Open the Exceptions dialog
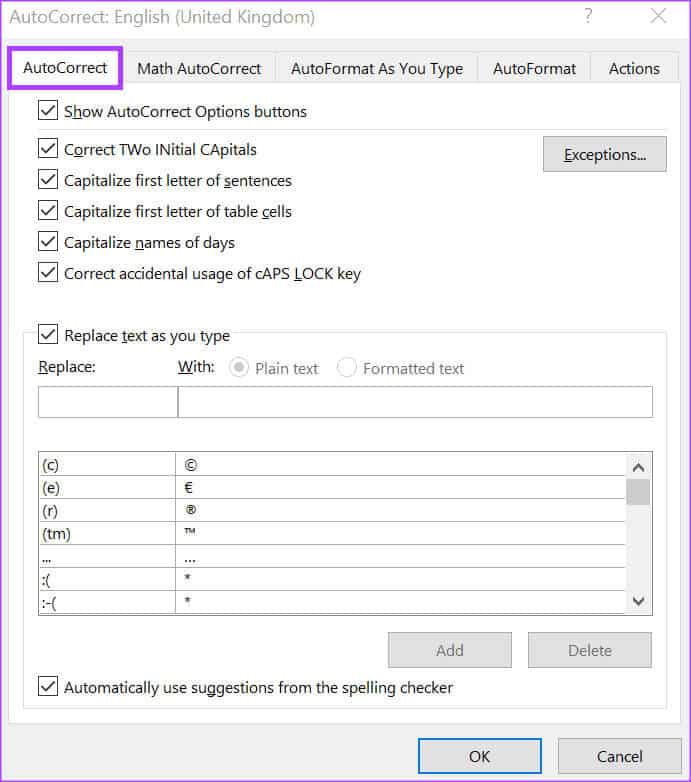This screenshot has height=782, width=691. pyautogui.click(x=604, y=154)
